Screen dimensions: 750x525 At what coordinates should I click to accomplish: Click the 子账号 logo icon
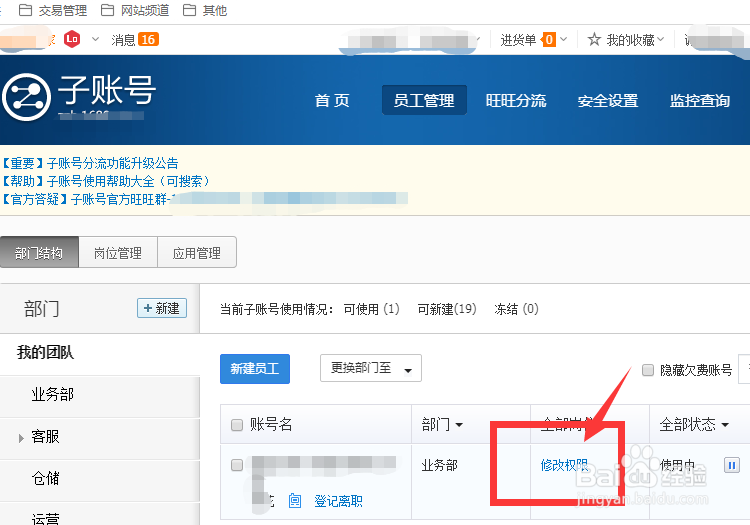pos(26,97)
